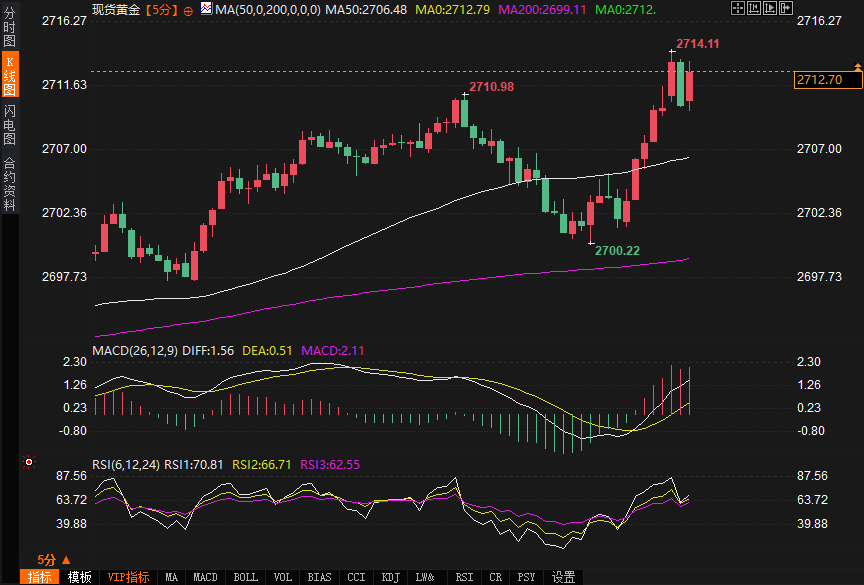Toggle the BOLL indicator

[x=245, y=577]
